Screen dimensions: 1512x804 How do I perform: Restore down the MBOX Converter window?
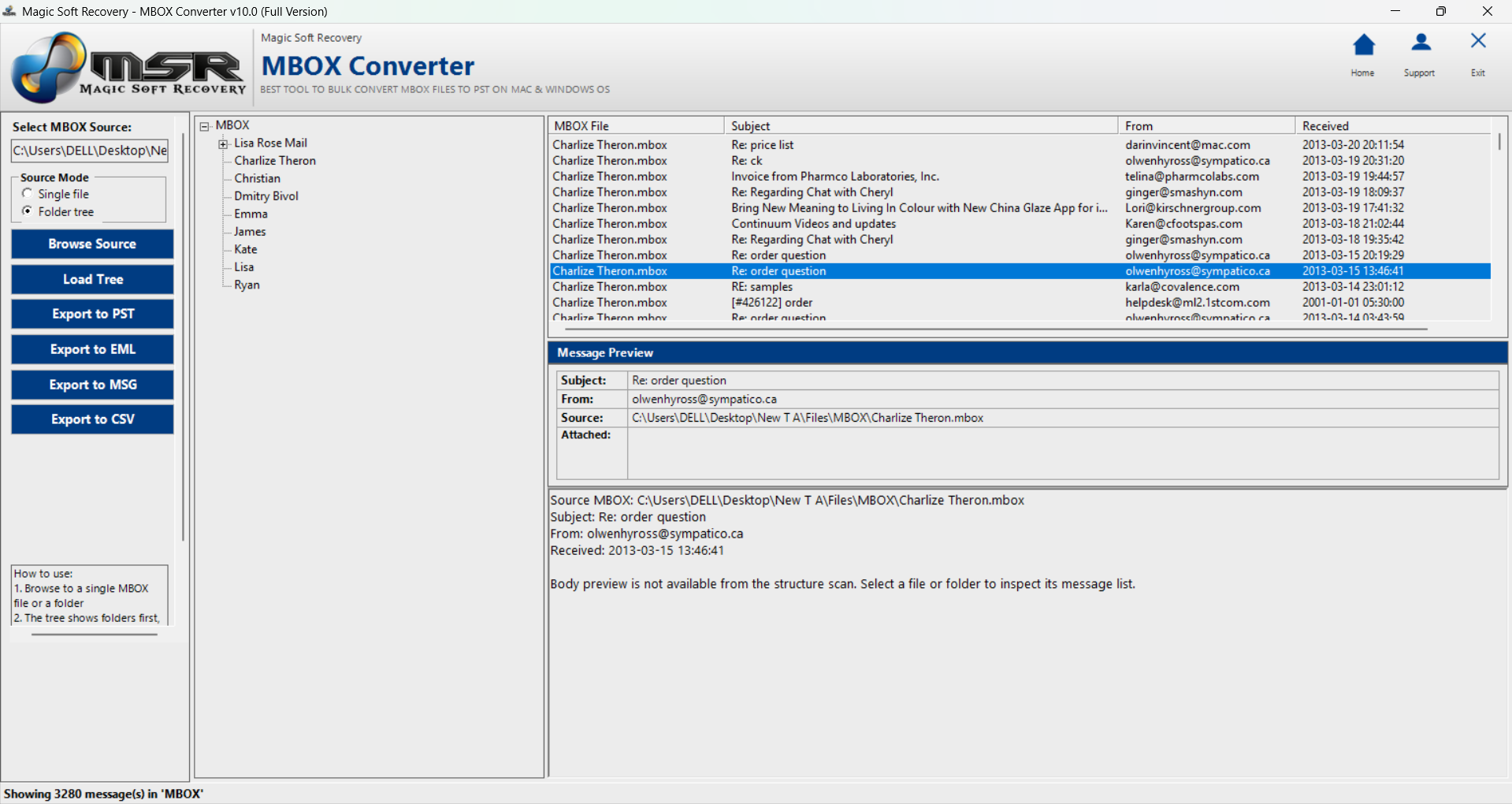1441,11
